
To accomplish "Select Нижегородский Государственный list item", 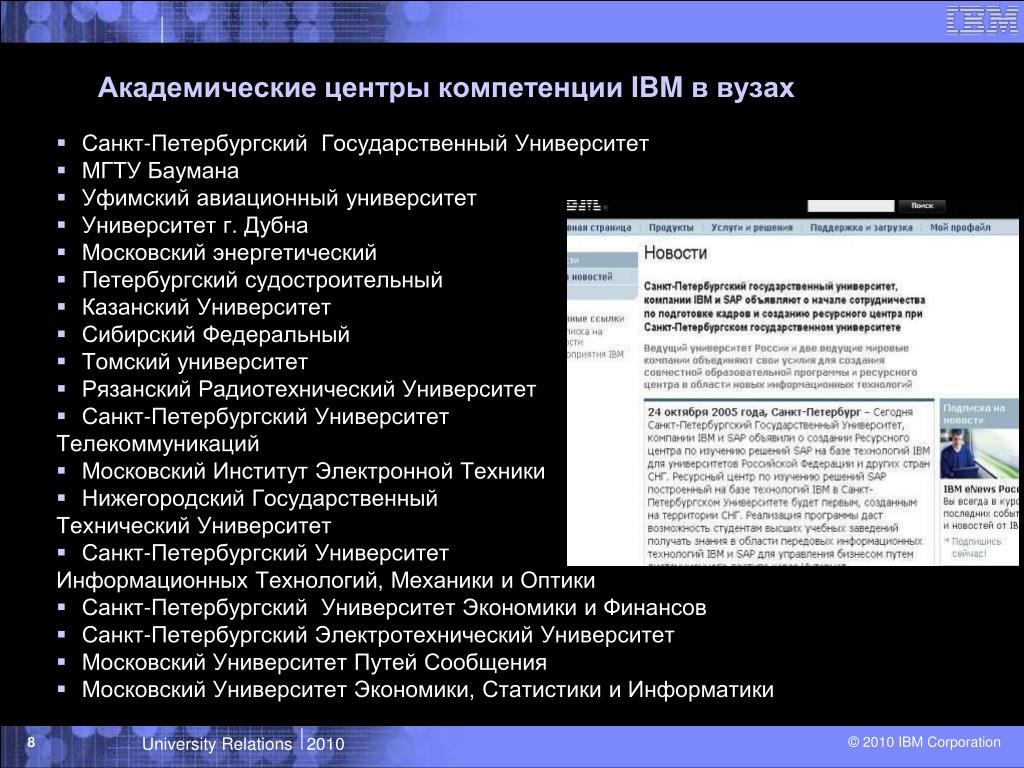I will (260, 498).
